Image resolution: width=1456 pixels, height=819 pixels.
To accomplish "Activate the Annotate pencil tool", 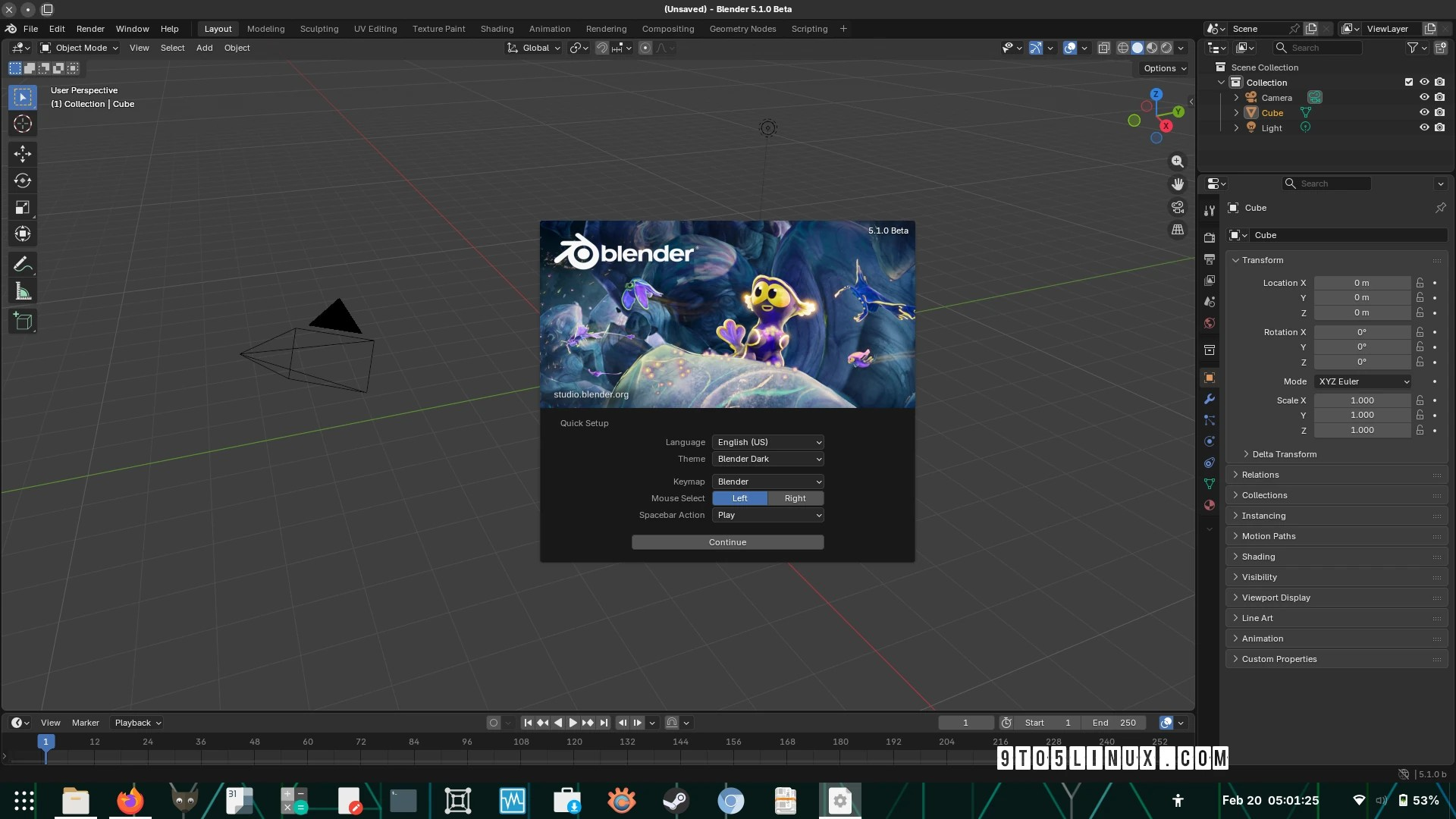I will pos(23,265).
